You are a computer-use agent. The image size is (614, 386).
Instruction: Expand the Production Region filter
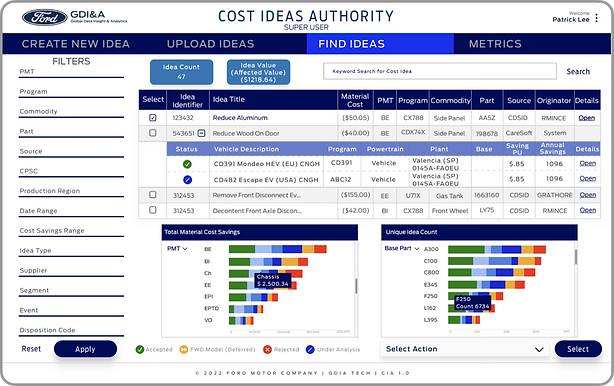point(71,192)
